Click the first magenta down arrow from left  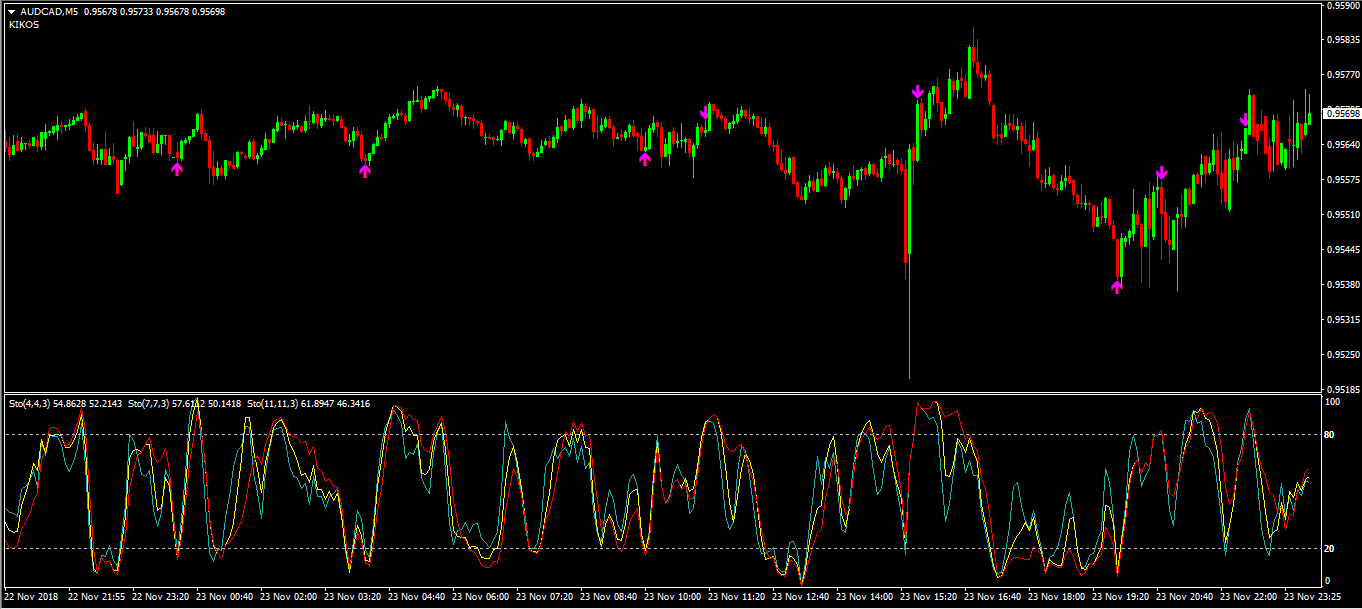point(705,112)
